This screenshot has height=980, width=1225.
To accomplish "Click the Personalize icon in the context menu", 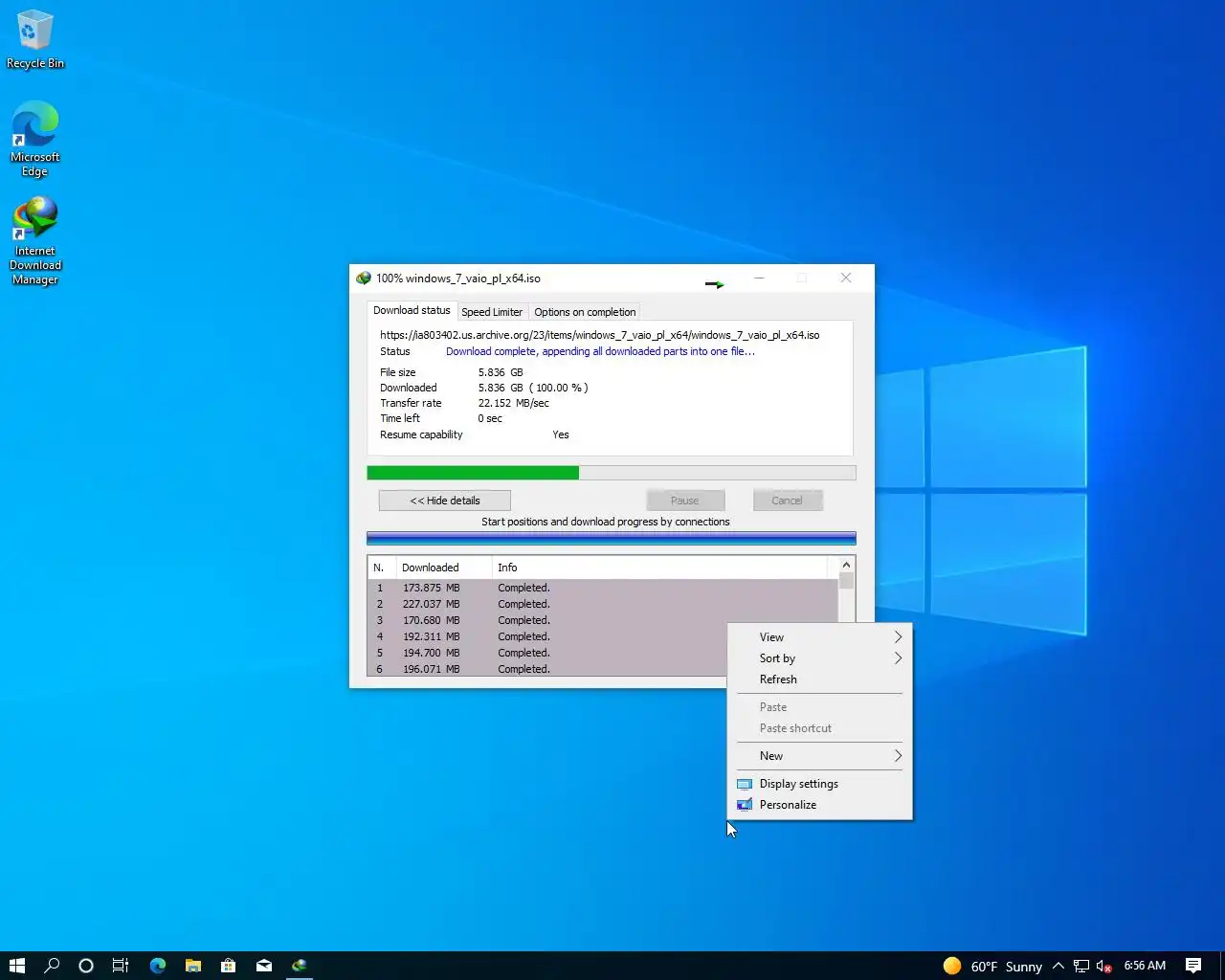I will pyautogui.click(x=745, y=805).
